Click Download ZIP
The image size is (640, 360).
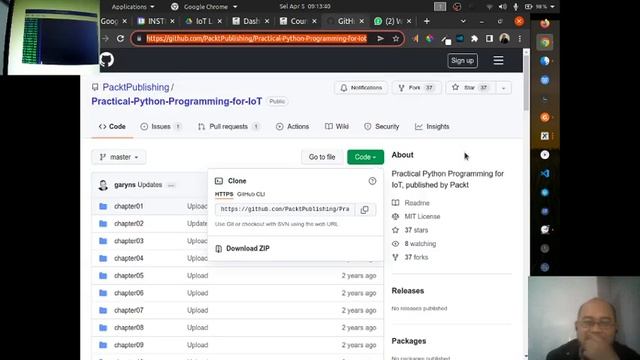tap(248, 248)
